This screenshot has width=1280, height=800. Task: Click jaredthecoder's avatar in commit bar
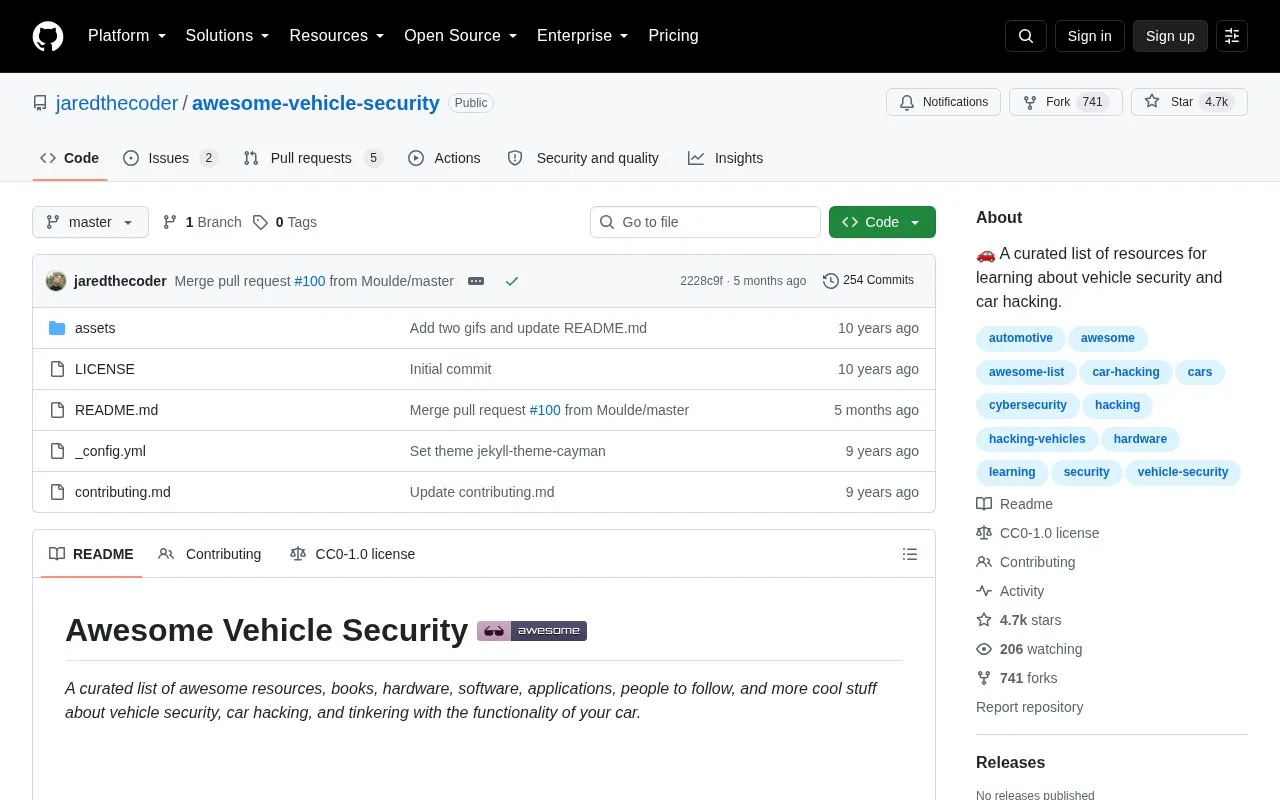56,281
